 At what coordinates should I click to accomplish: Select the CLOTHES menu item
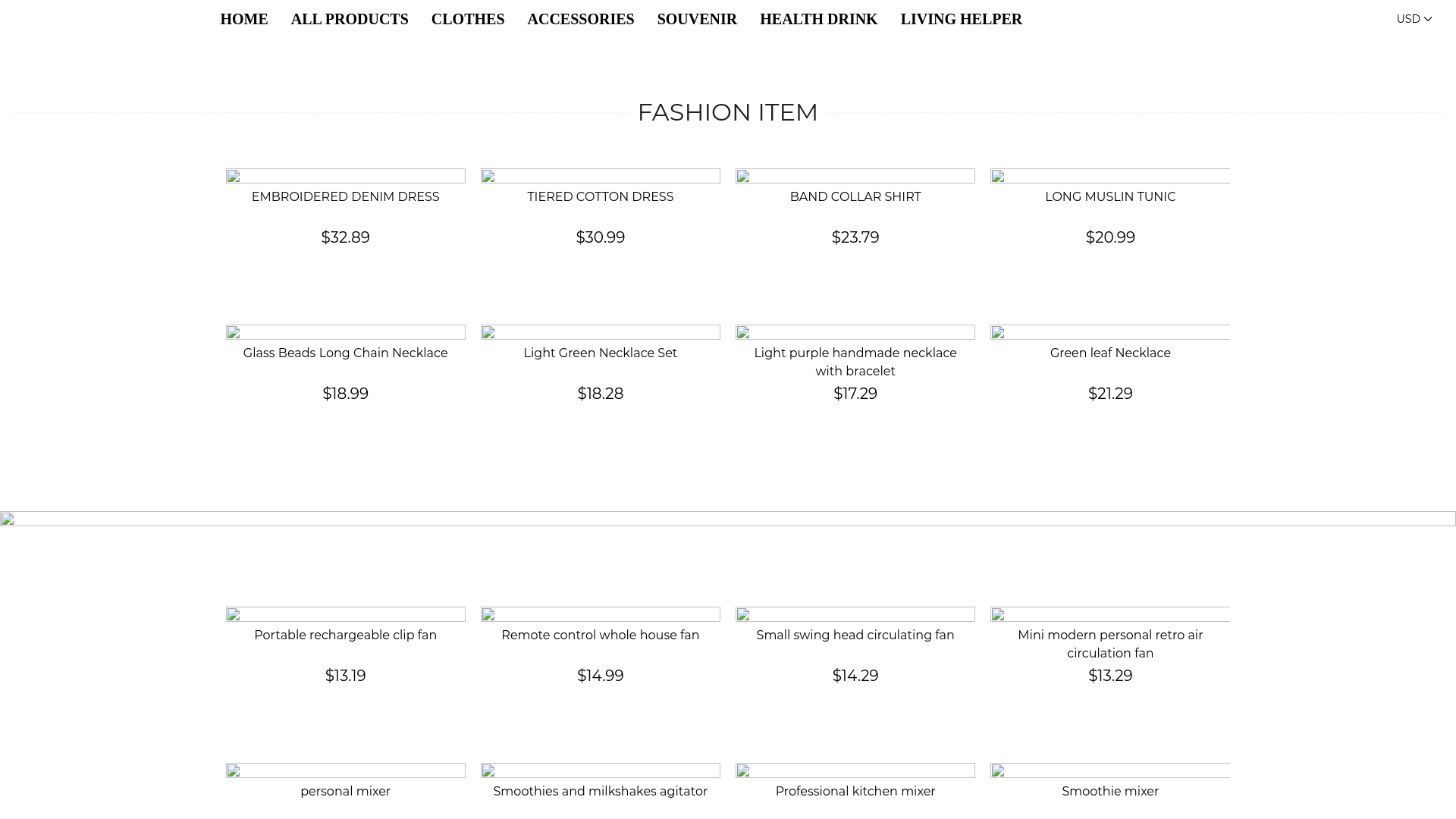(467, 19)
